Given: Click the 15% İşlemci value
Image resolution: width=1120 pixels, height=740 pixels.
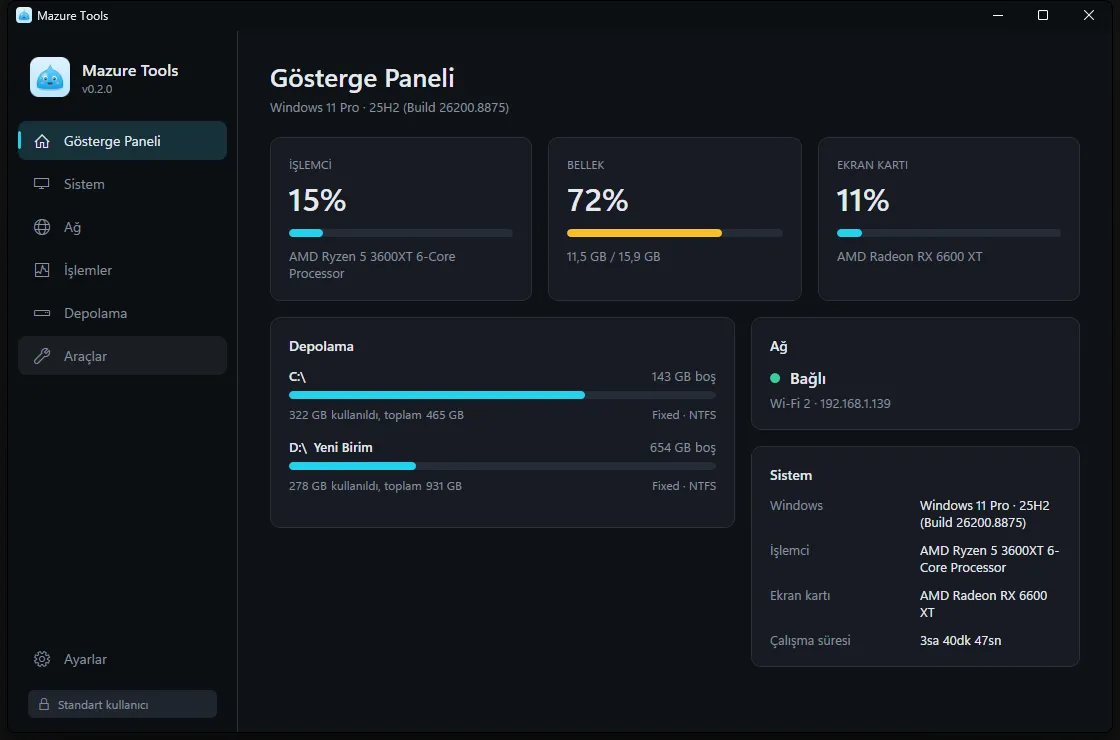Looking at the screenshot, I should pos(317,201).
